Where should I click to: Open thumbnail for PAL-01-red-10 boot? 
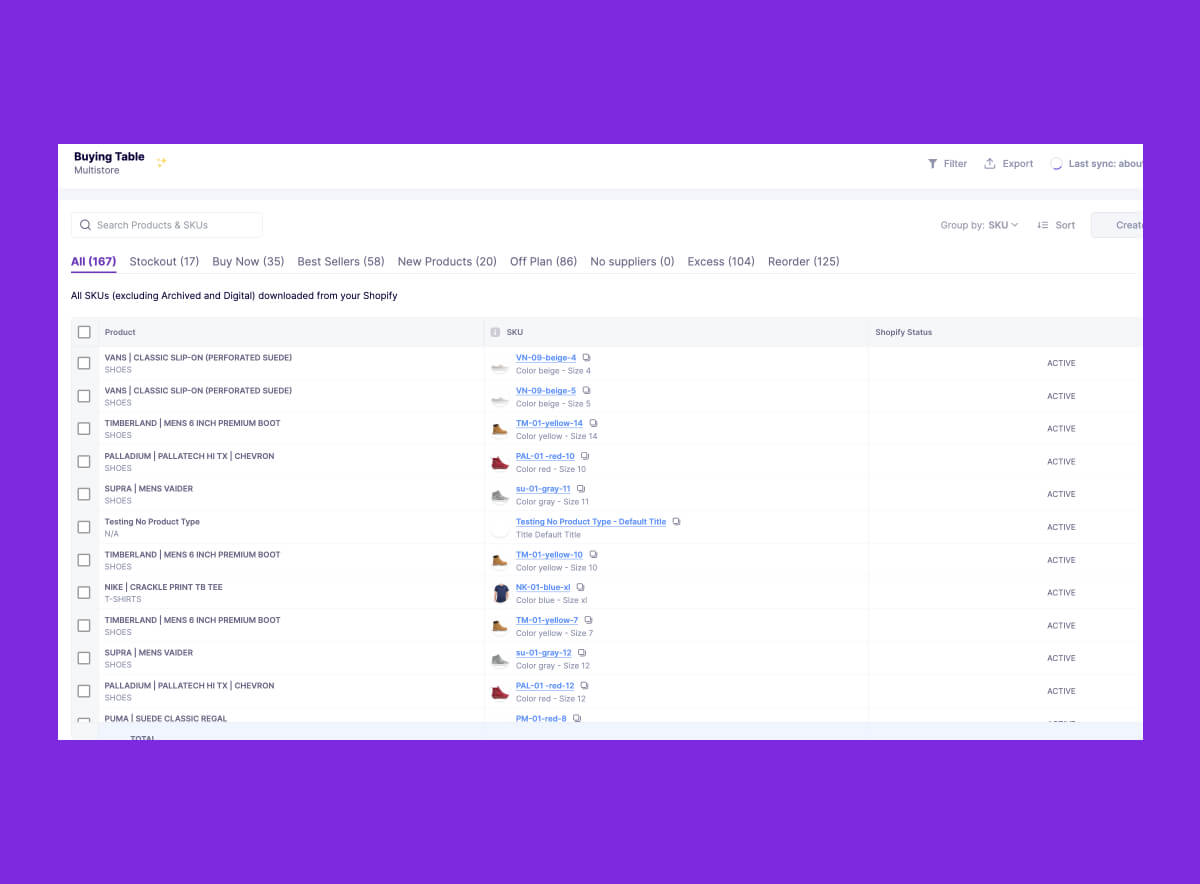click(x=500, y=463)
